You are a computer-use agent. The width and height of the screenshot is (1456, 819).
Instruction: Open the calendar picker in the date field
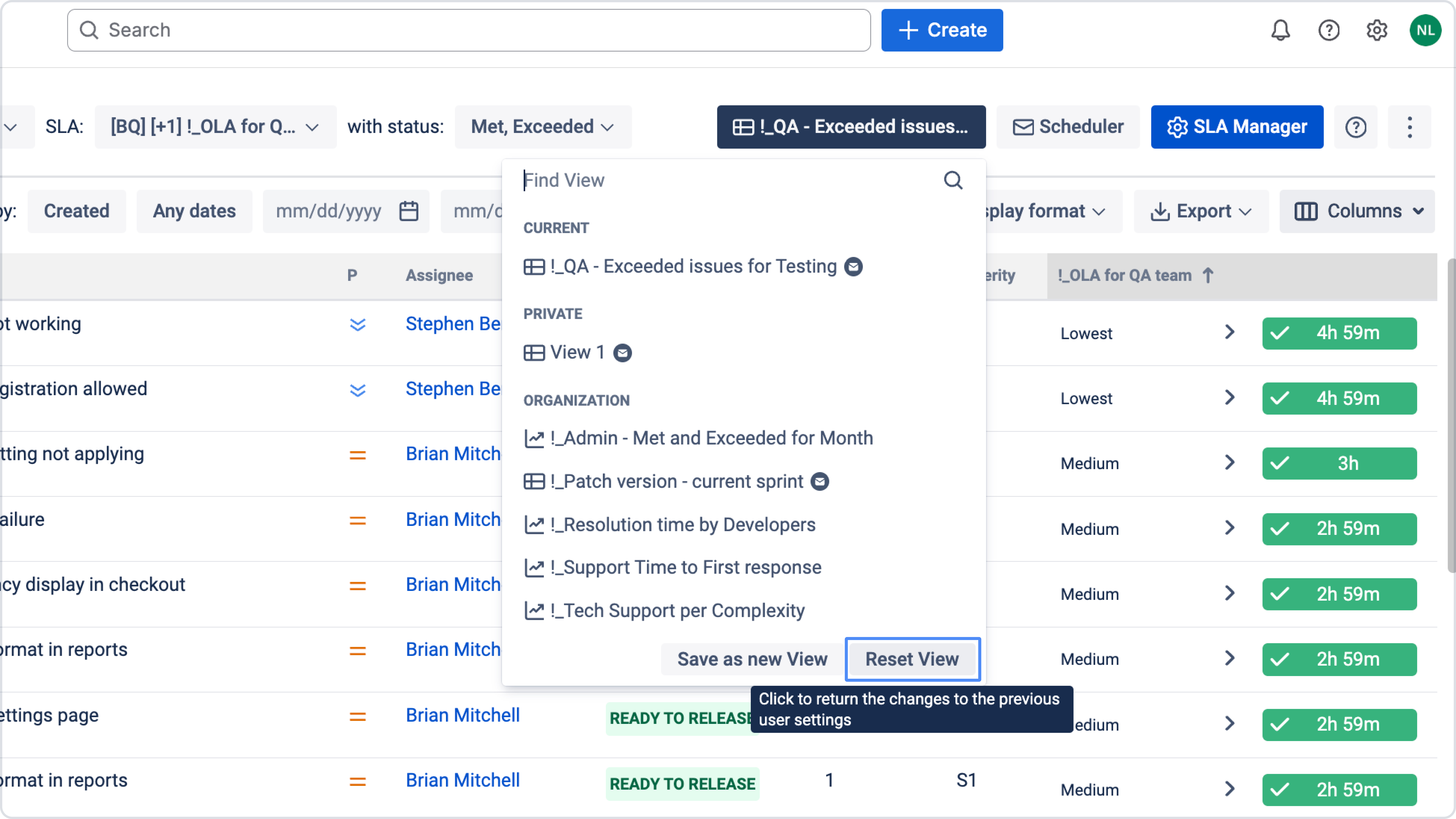[409, 211]
